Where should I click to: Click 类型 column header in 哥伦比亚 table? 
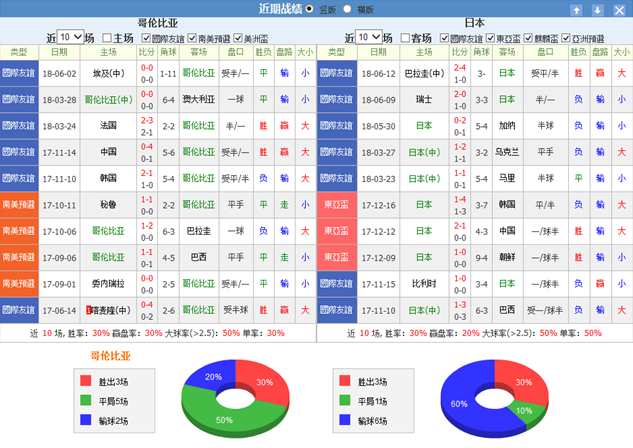coord(19,52)
